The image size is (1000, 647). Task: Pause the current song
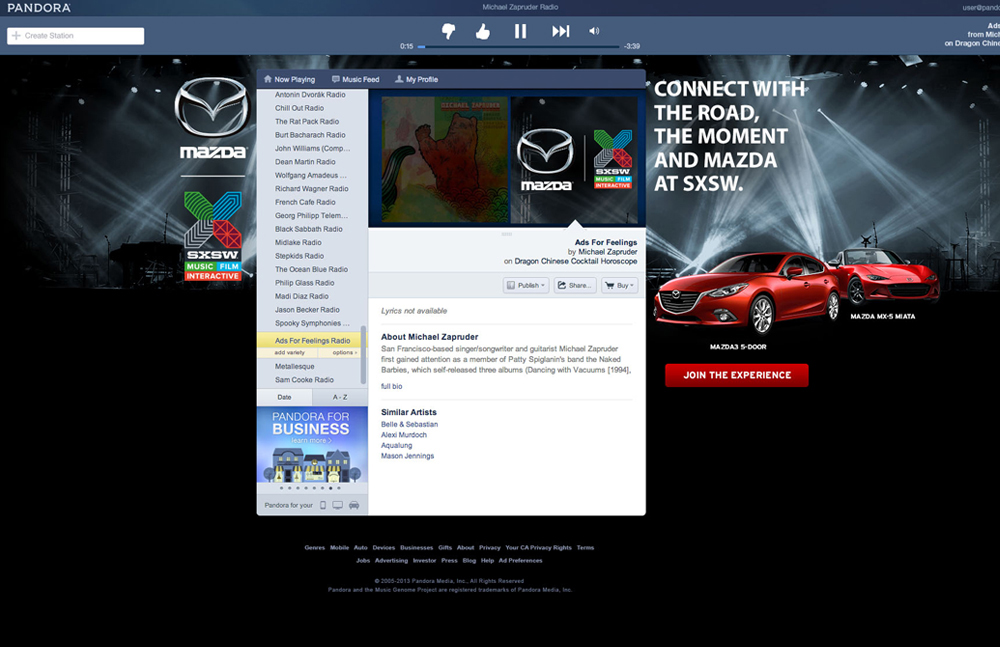click(520, 31)
